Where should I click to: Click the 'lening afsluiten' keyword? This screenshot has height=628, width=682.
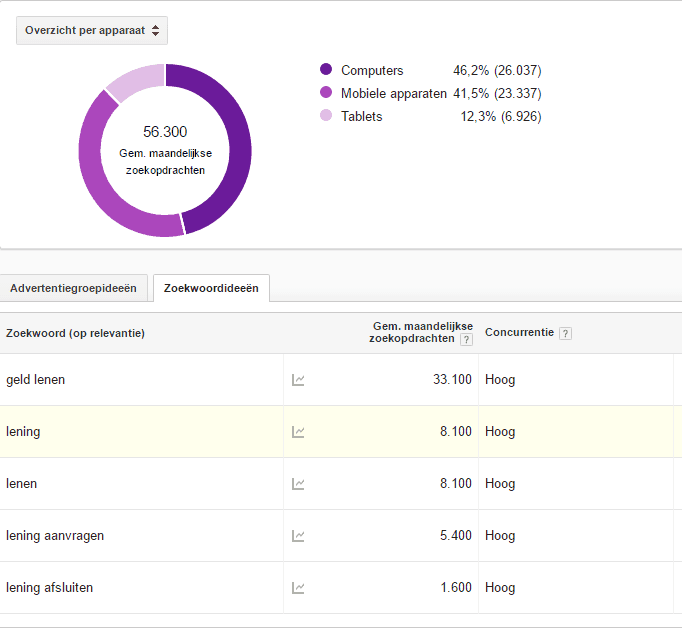(x=50, y=588)
